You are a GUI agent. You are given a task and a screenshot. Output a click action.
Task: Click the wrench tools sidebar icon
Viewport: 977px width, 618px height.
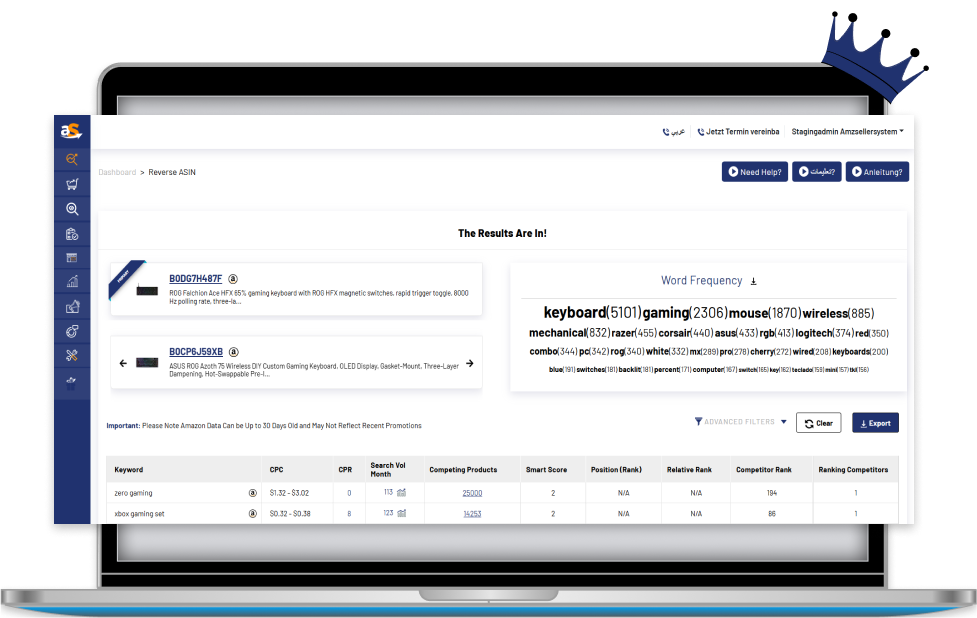click(72, 355)
